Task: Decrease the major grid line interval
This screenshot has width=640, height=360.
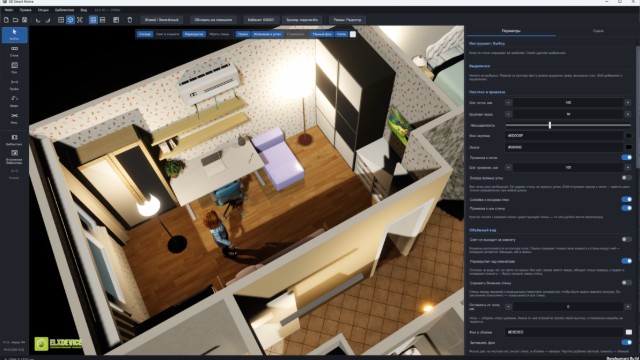Action: (x=508, y=114)
